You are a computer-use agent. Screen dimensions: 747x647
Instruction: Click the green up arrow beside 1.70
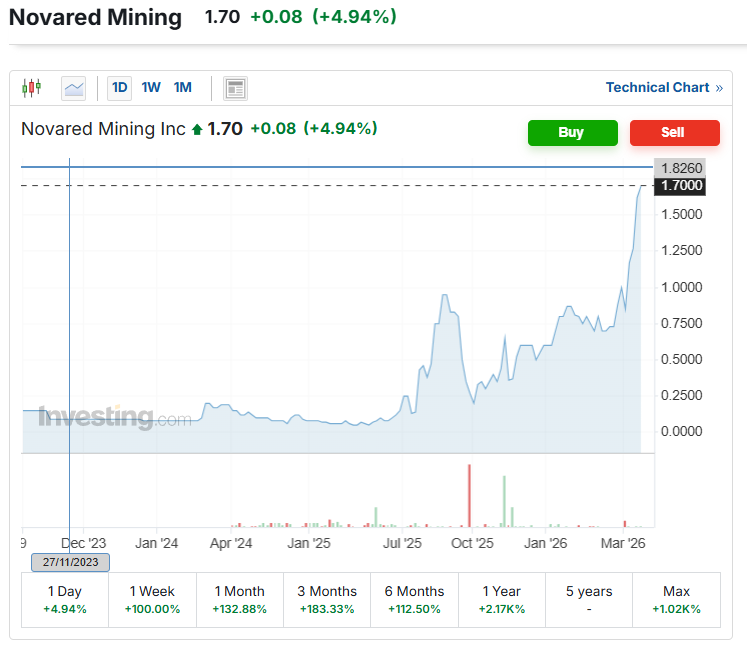pyautogui.click(x=197, y=129)
